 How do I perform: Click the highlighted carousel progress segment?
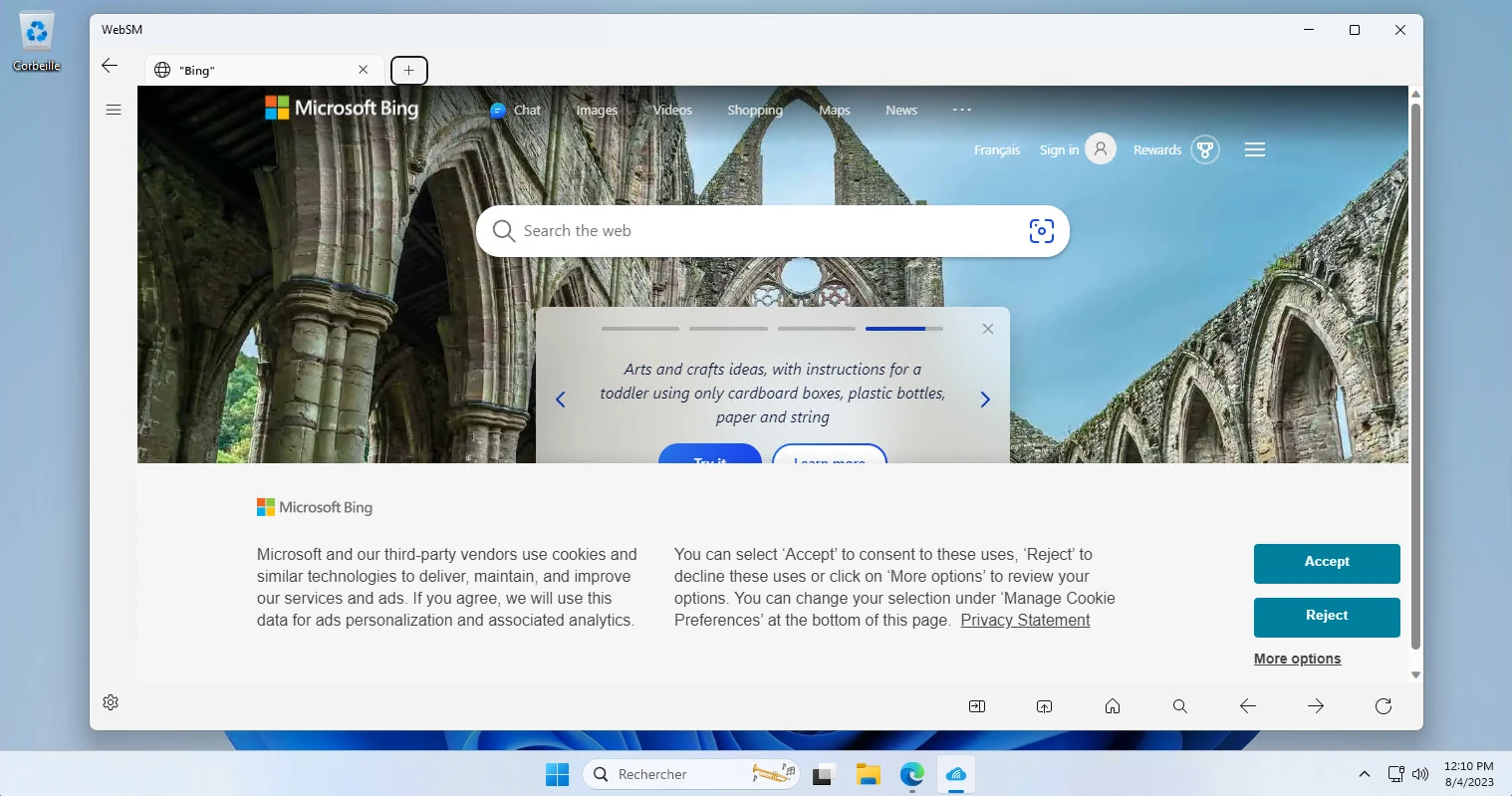tap(894, 328)
